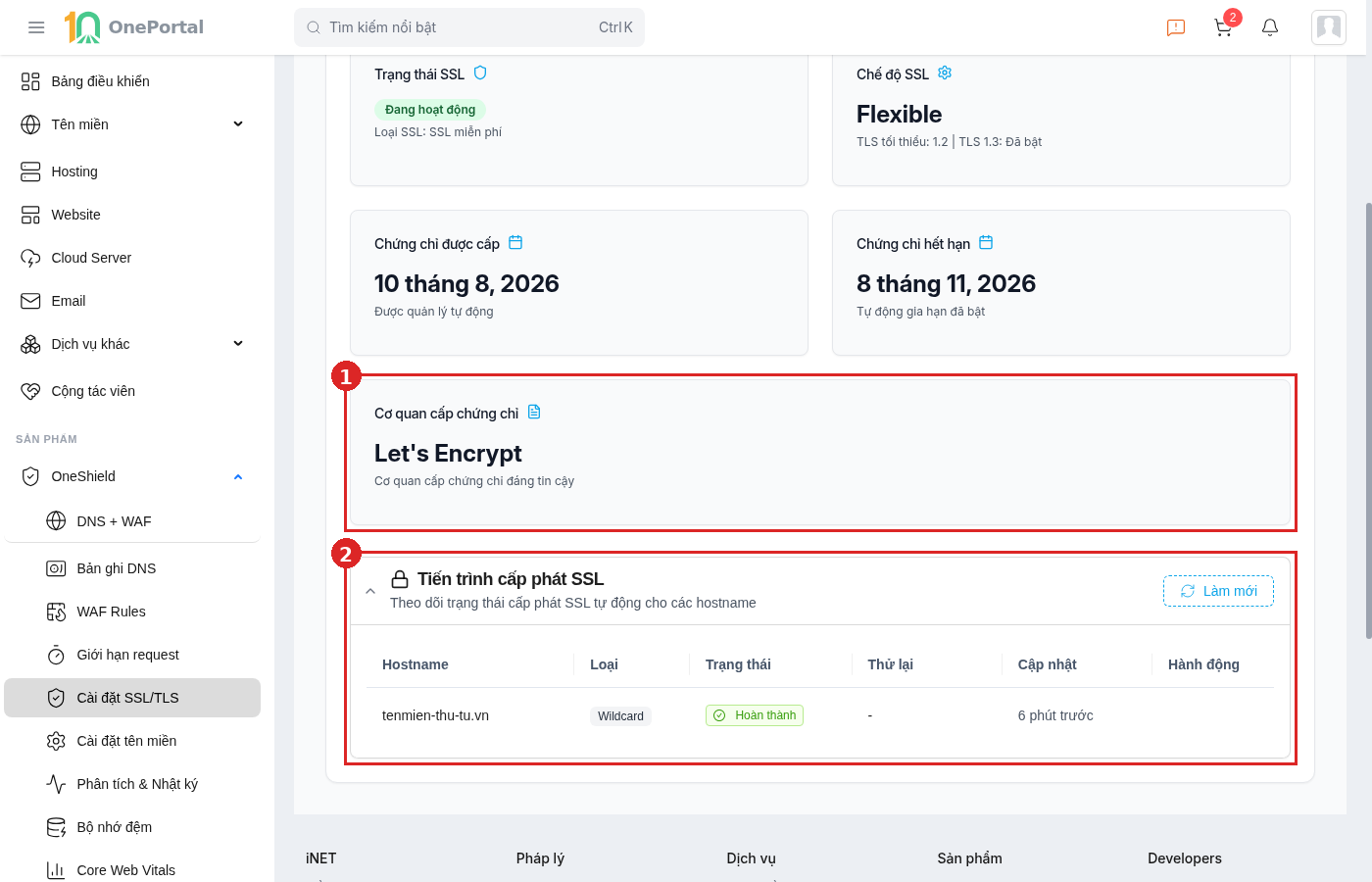1372x882 pixels.
Task: Click the Hosting server icon in sidebar
Action: pos(30,171)
